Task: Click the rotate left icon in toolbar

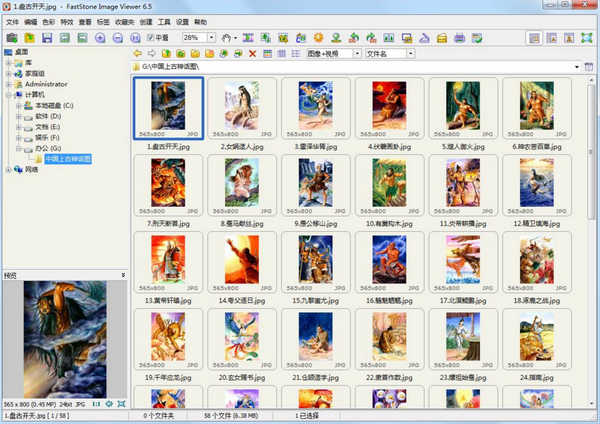Action: pos(354,38)
